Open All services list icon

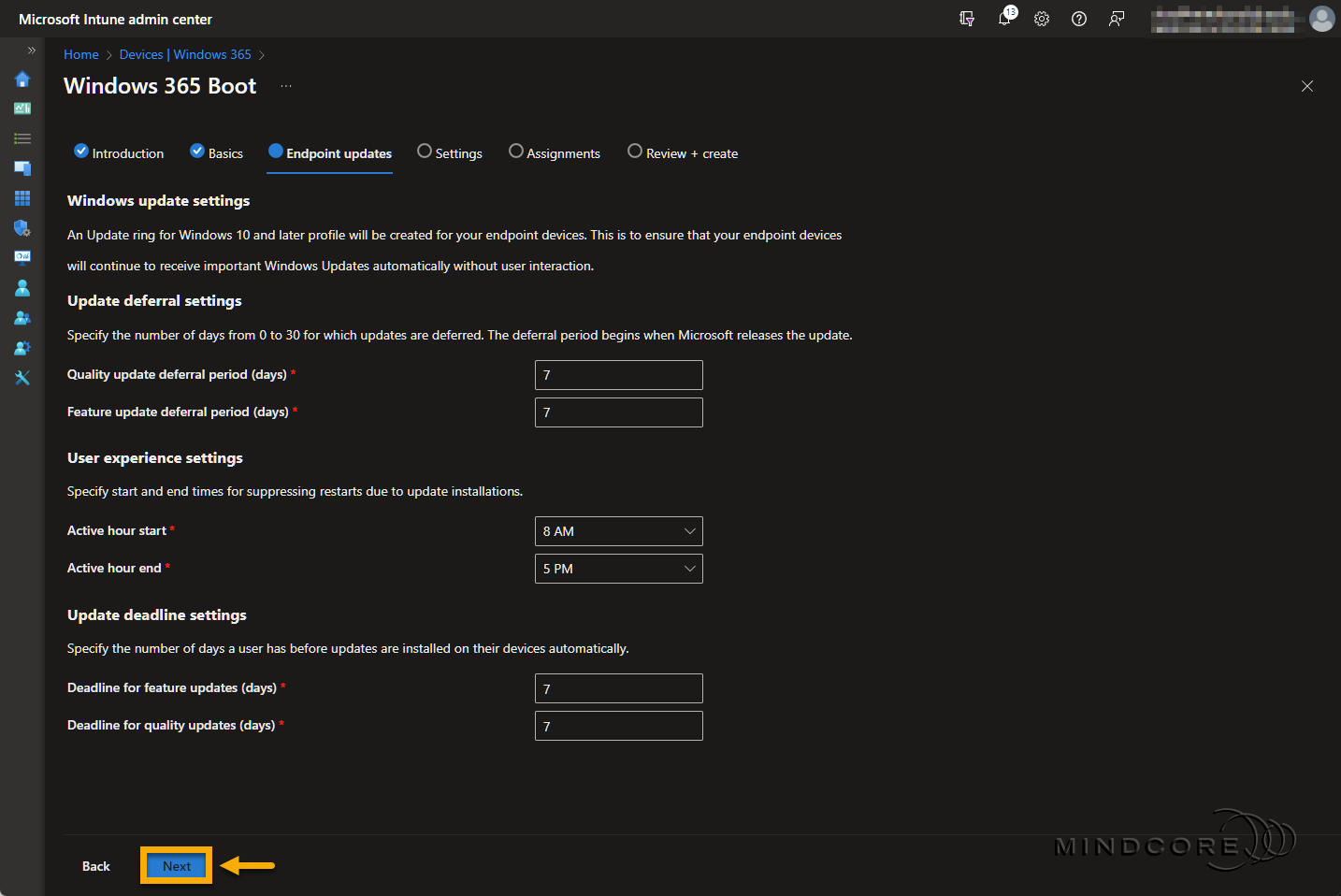(22, 138)
